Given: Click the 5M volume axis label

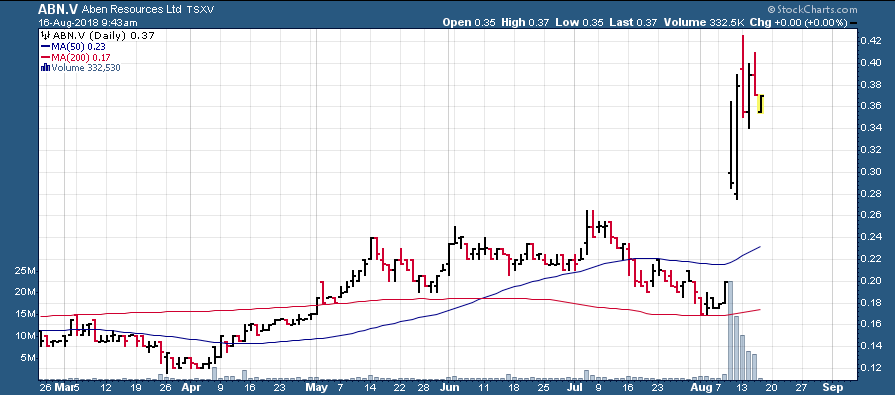Looking at the screenshot, I should pyautogui.click(x=29, y=358).
